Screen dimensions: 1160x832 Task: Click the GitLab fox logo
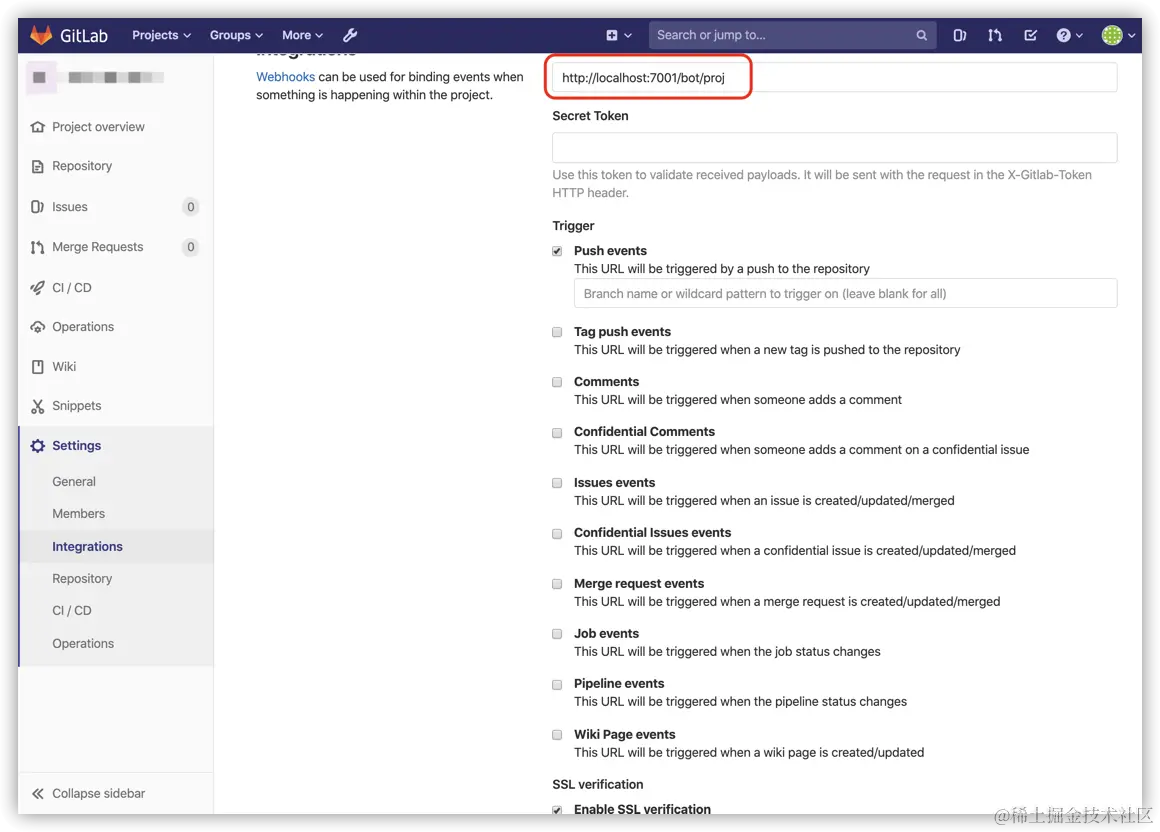click(x=41, y=35)
